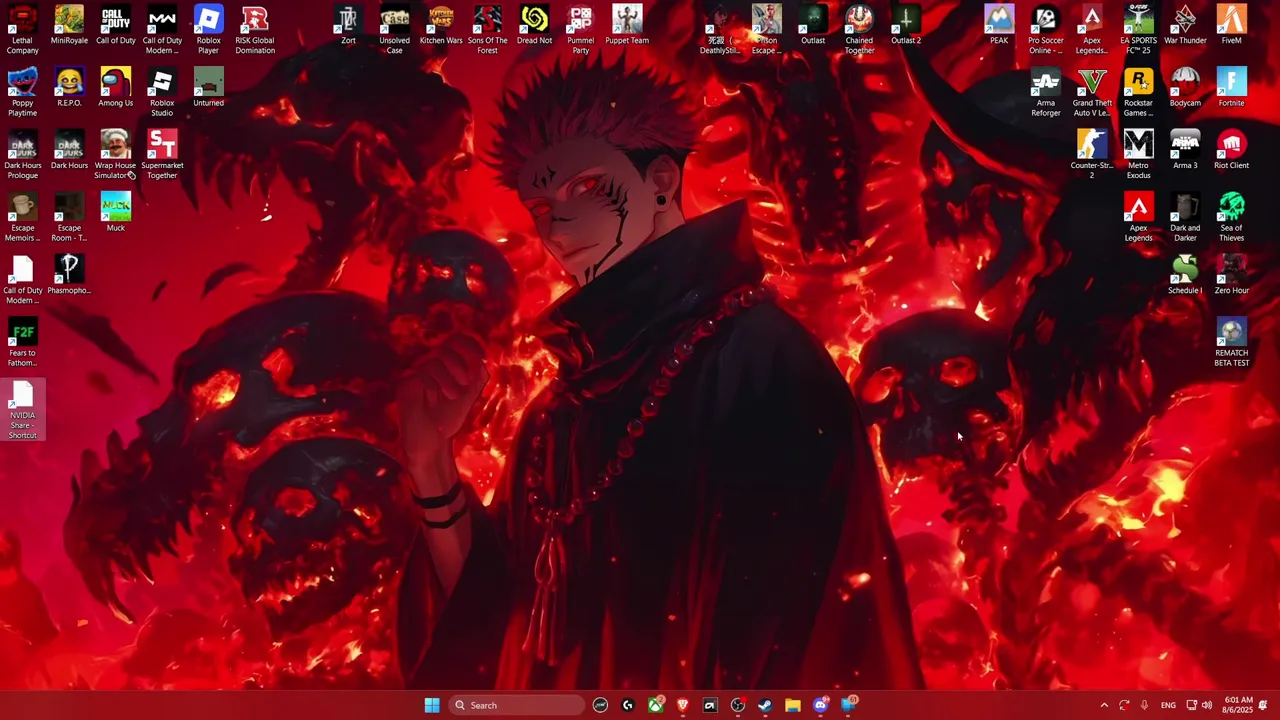This screenshot has height=720, width=1280.
Task: Select the Schedule I icon
Action: point(1185,275)
